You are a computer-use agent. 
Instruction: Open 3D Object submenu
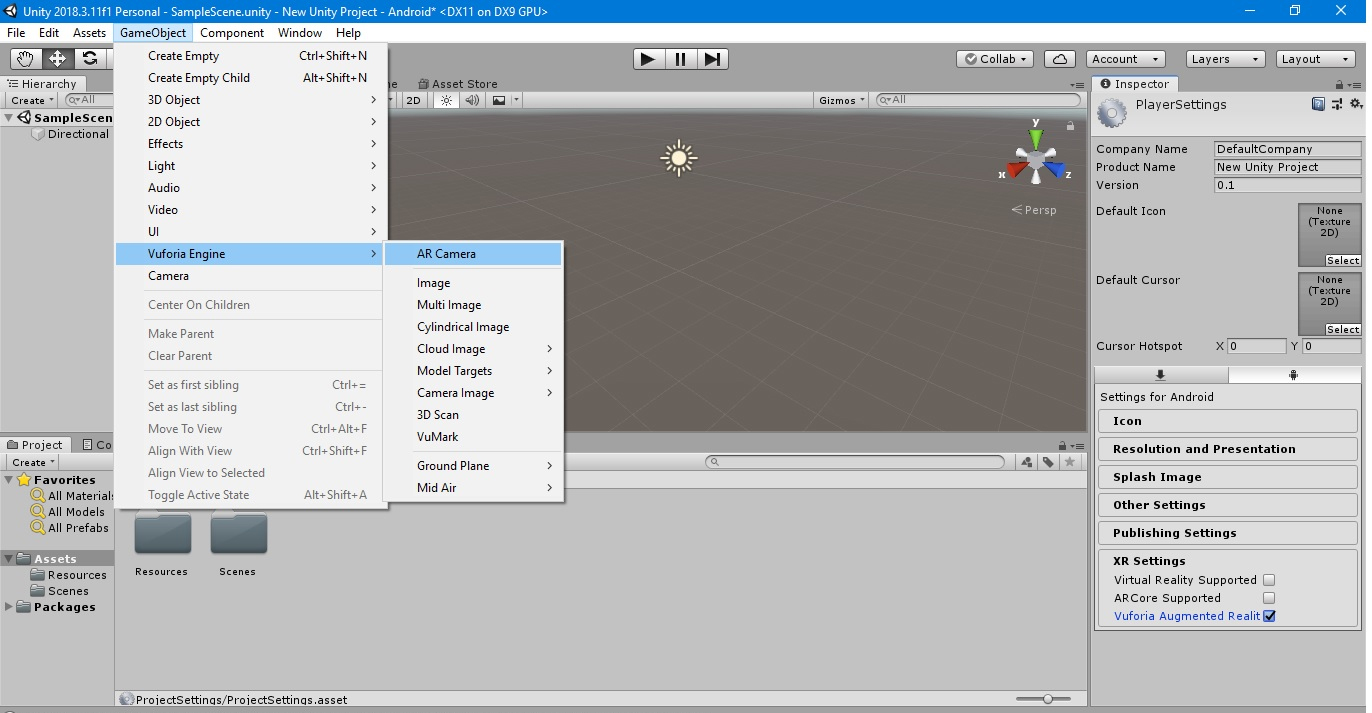click(x=251, y=100)
